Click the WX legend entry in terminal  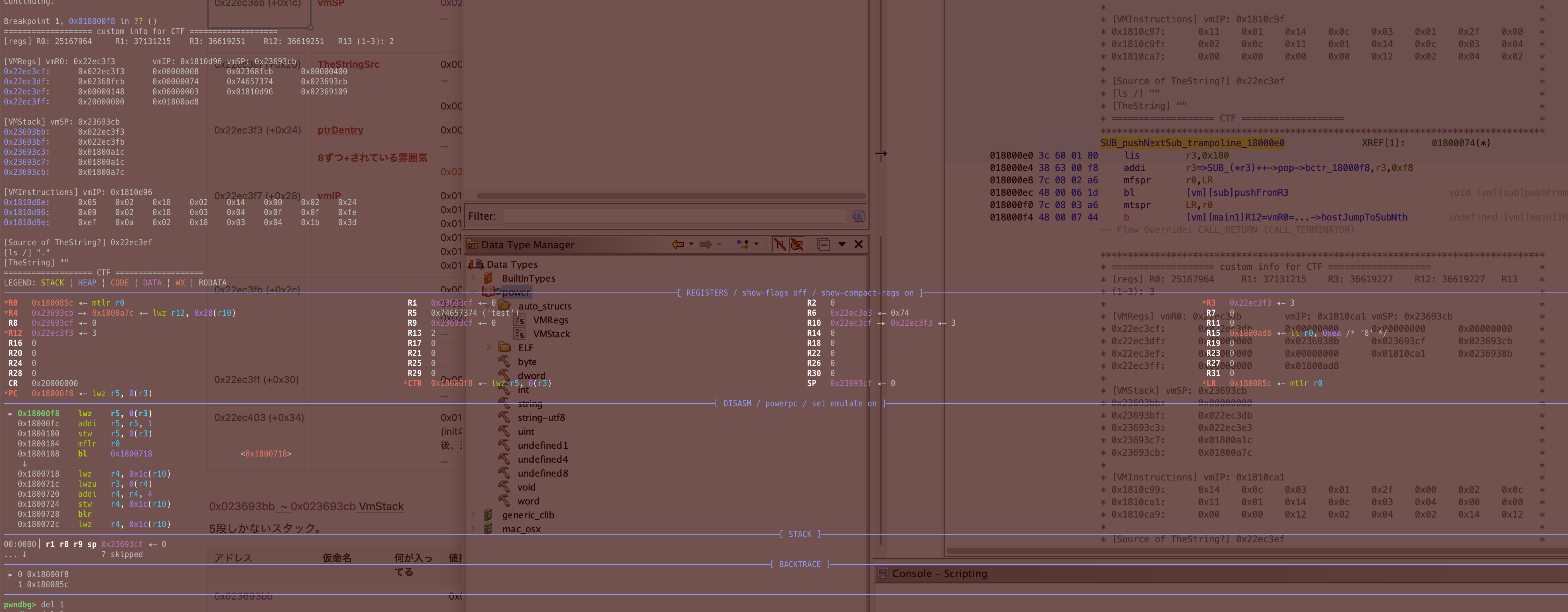[180, 283]
